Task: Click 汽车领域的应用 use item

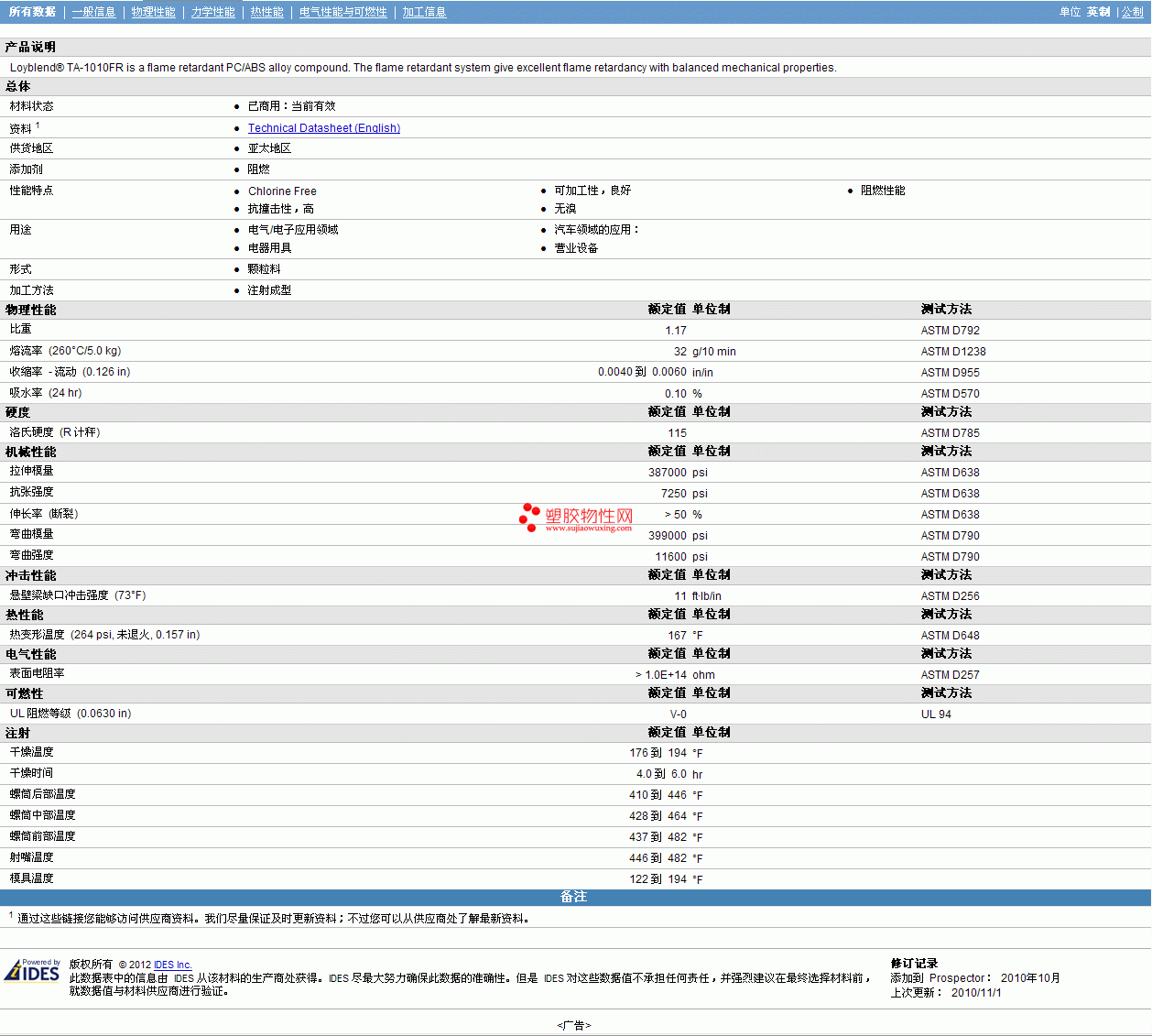Action: pos(596,230)
